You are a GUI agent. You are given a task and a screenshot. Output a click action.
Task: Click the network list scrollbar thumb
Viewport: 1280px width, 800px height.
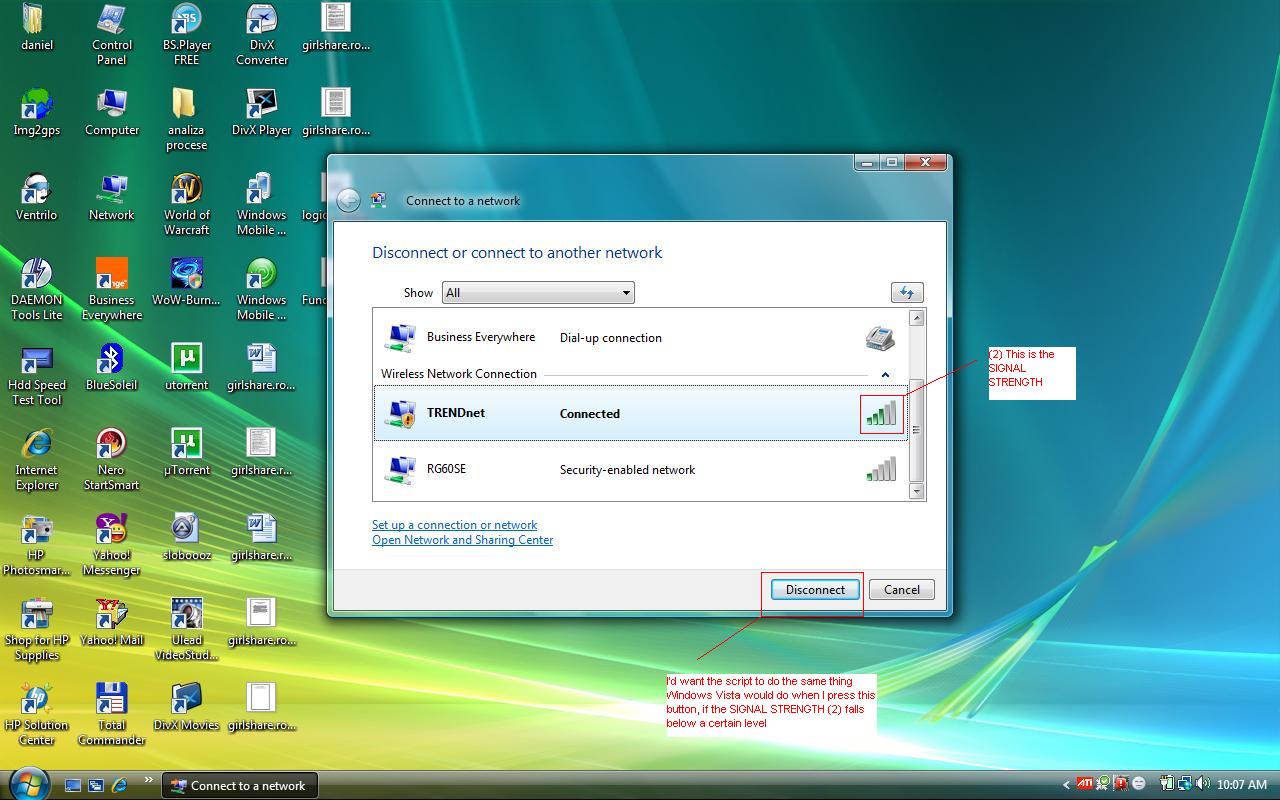click(915, 430)
